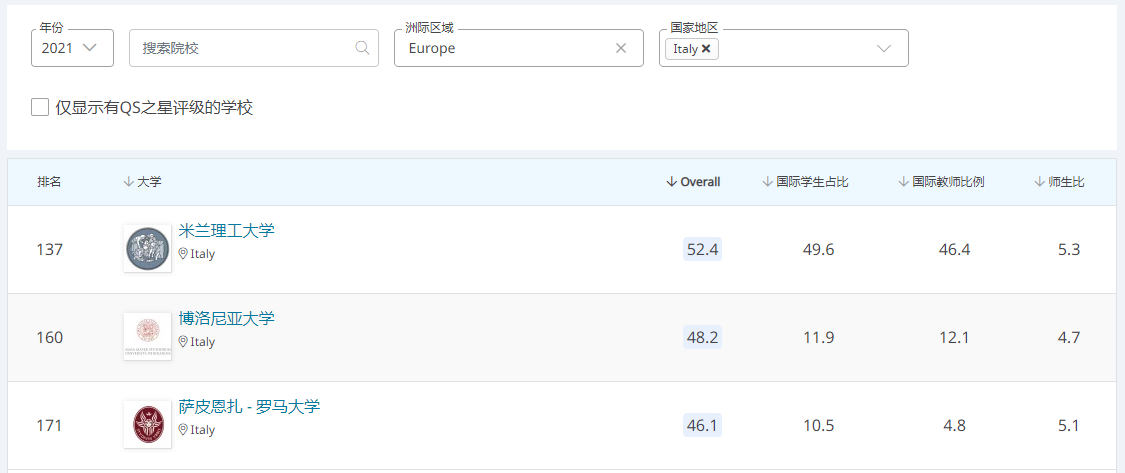1125x473 pixels.
Task: Click location pin icon under 博洛尼亚大学
Action: 183,342
